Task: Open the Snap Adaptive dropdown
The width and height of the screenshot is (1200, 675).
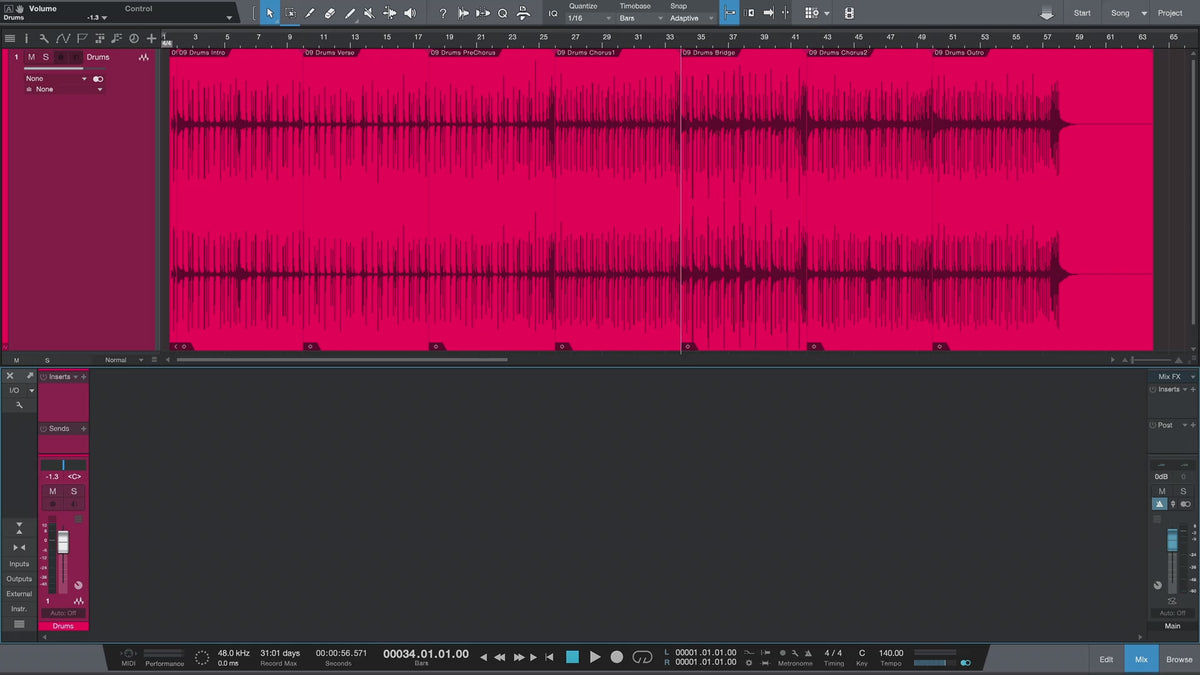Action: [x=691, y=18]
